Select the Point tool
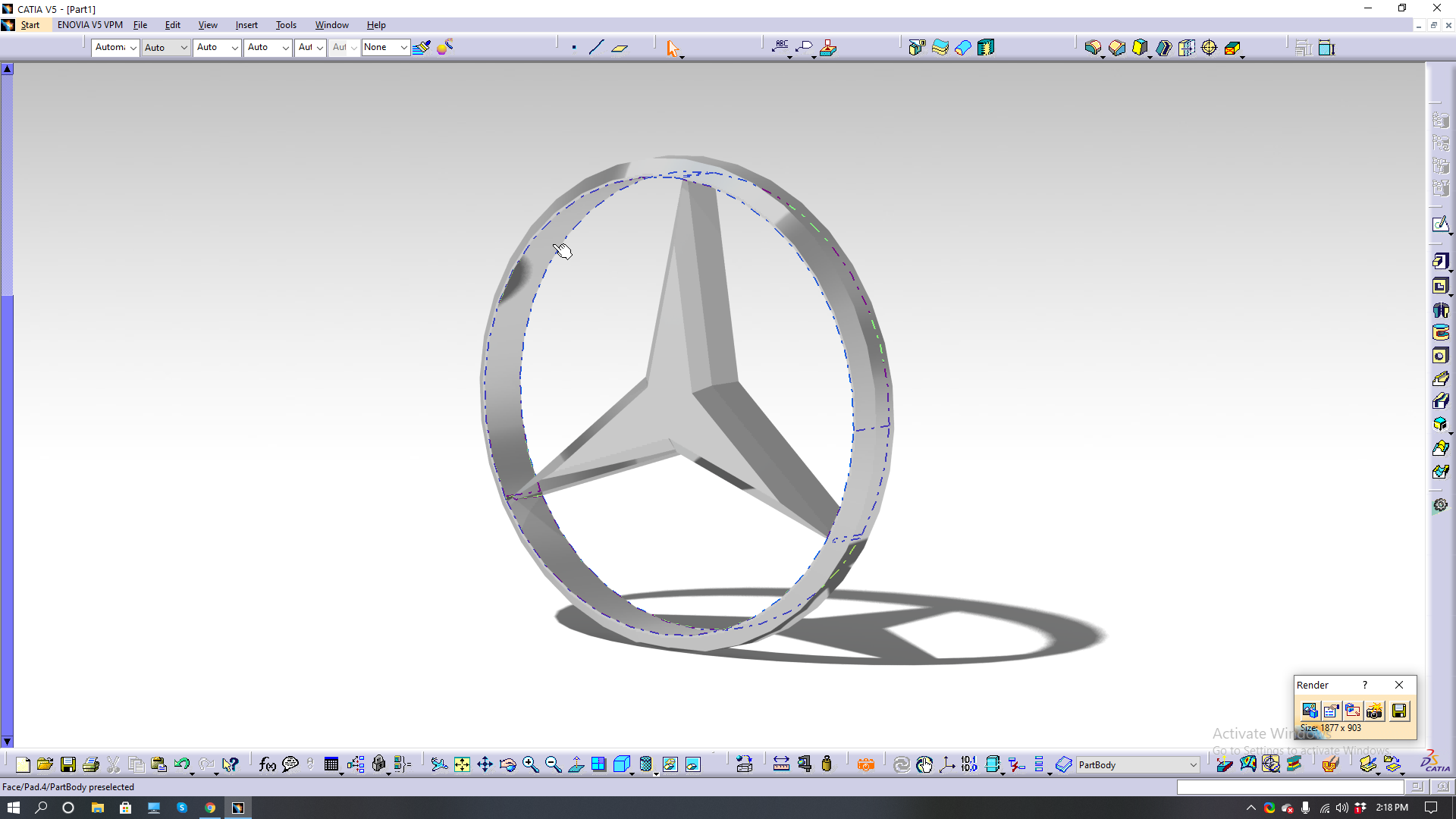This screenshot has height=819, width=1456. point(574,47)
